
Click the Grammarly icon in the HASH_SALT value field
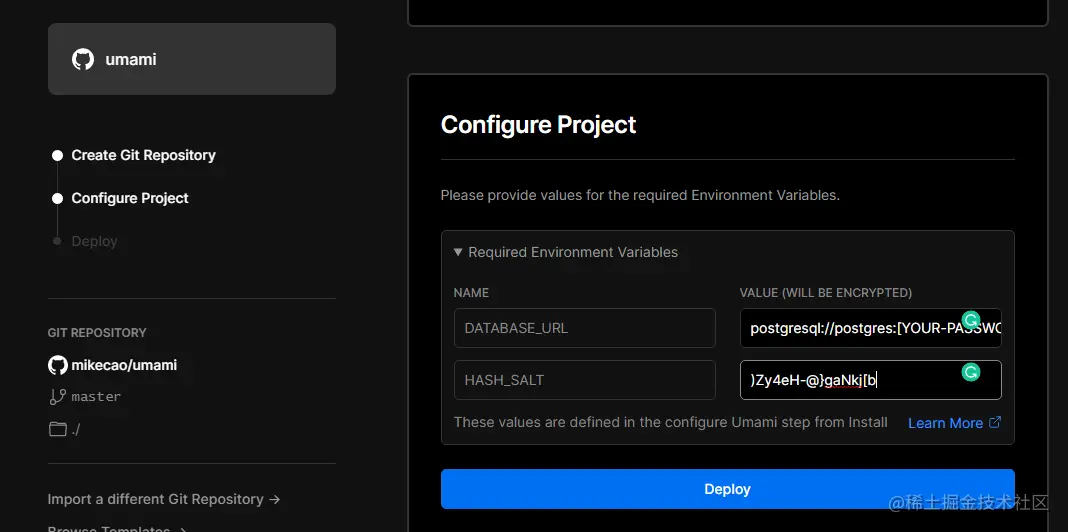point(970,372)
